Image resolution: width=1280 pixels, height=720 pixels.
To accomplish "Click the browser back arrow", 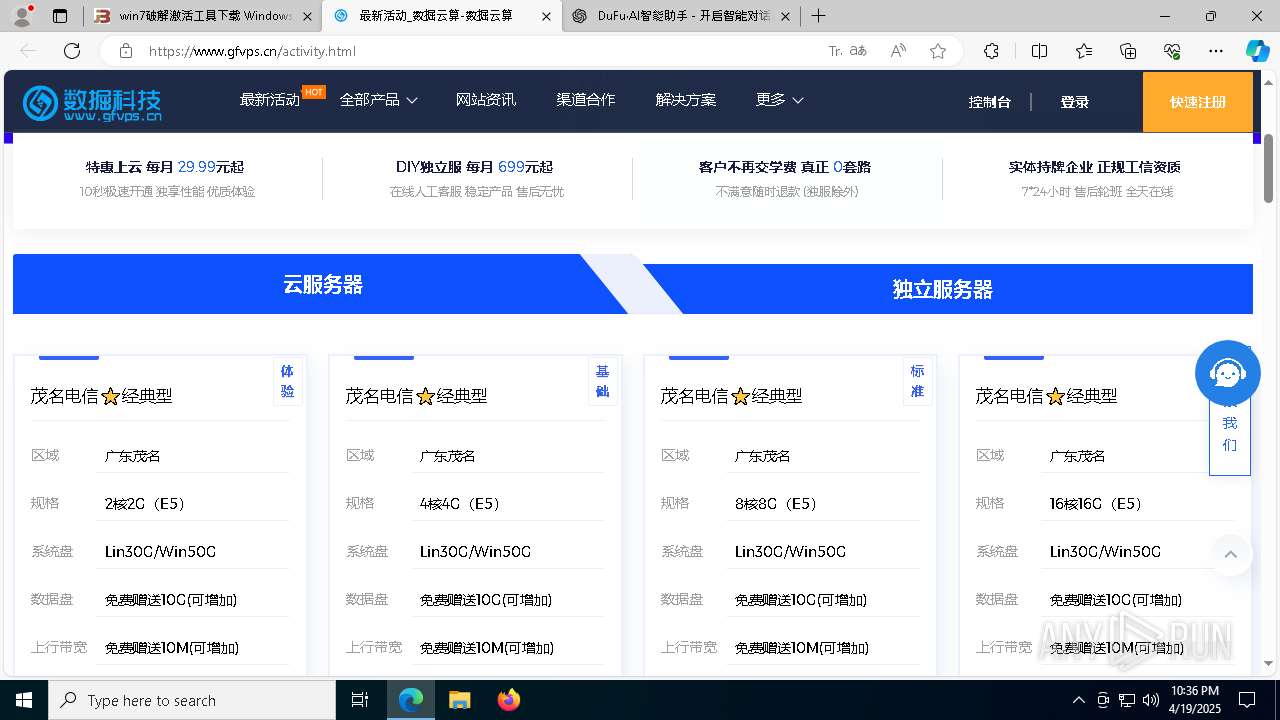I will 28,51.
